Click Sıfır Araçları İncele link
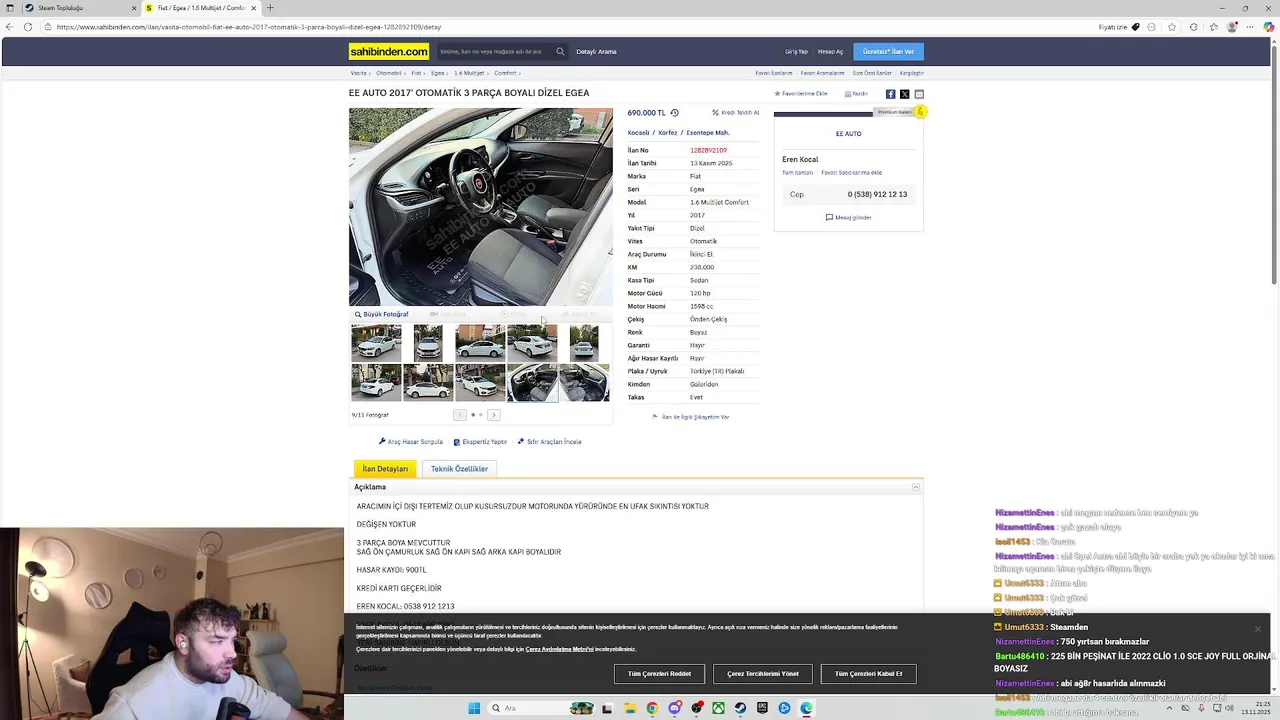Screen dimensions: 1280x720 point(550,442)
